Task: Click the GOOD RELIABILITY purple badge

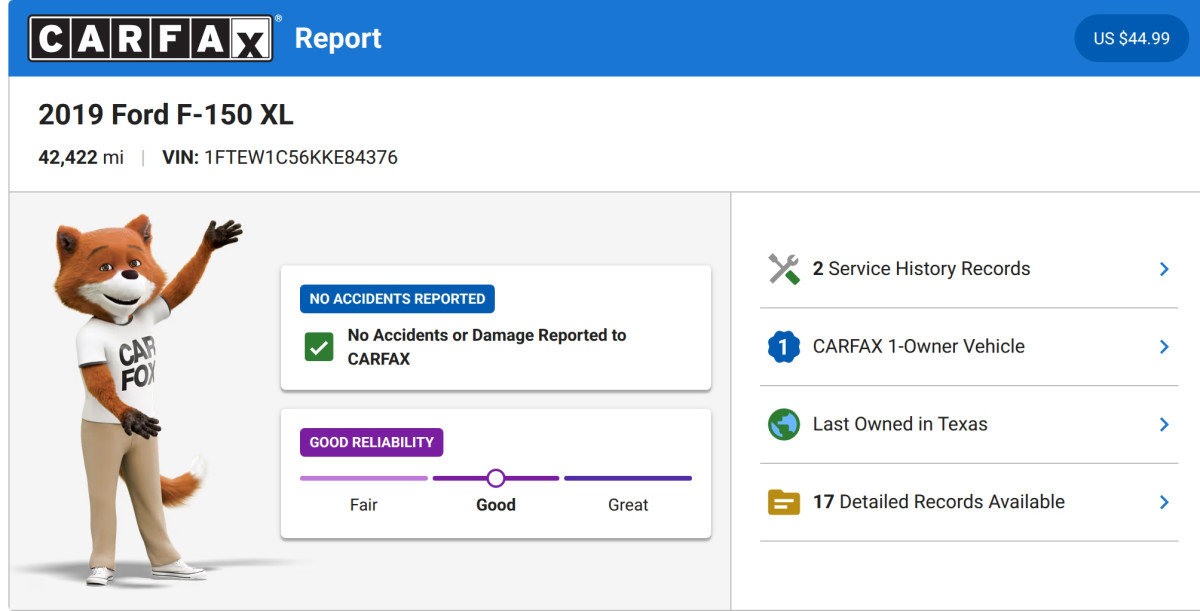Action: coord(371,442)
